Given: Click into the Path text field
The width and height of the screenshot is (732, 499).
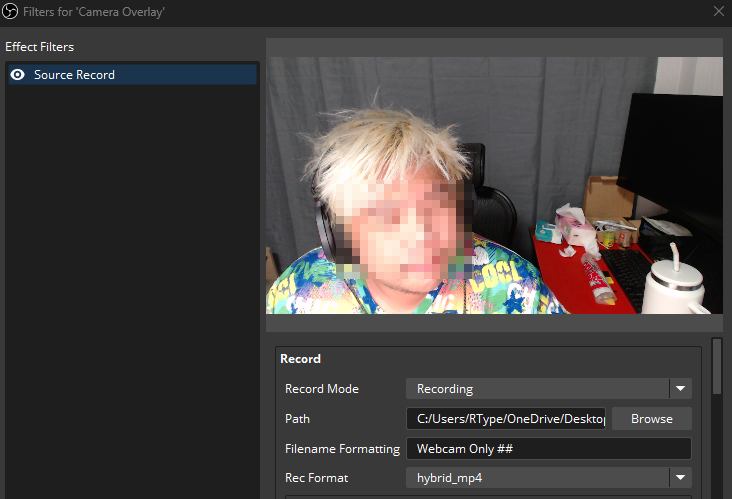Looking at the screenshot, I should coord(507,419).
